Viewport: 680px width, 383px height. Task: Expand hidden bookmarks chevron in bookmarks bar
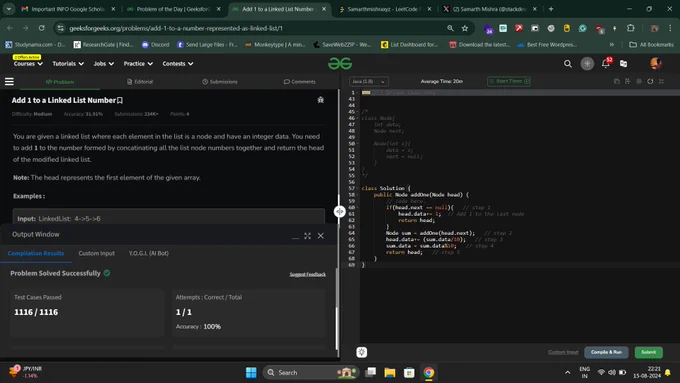click(x=611, y=45)
